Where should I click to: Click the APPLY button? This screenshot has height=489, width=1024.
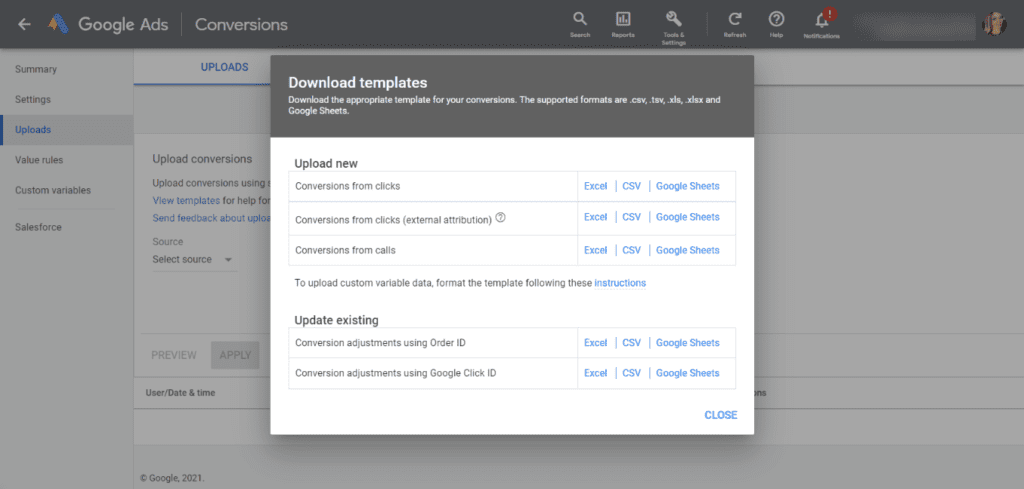coord(235,355)
